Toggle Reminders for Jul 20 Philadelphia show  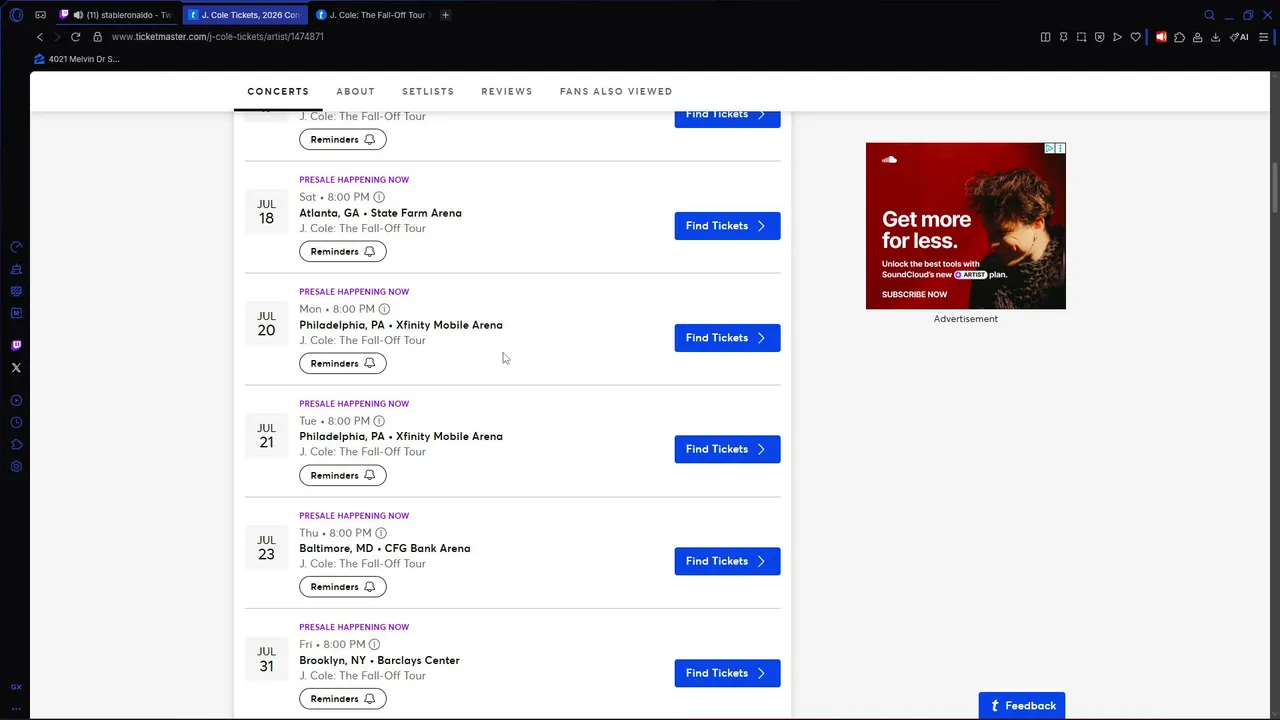point(343,363)
